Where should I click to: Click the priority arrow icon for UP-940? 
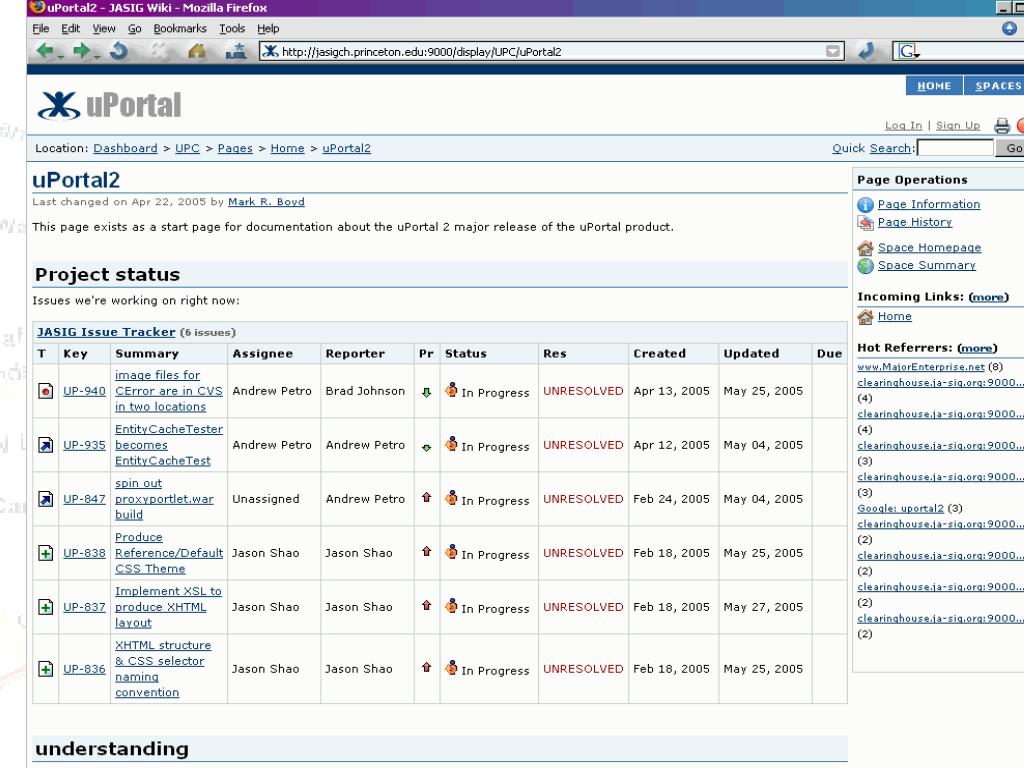tap(426, 392)
